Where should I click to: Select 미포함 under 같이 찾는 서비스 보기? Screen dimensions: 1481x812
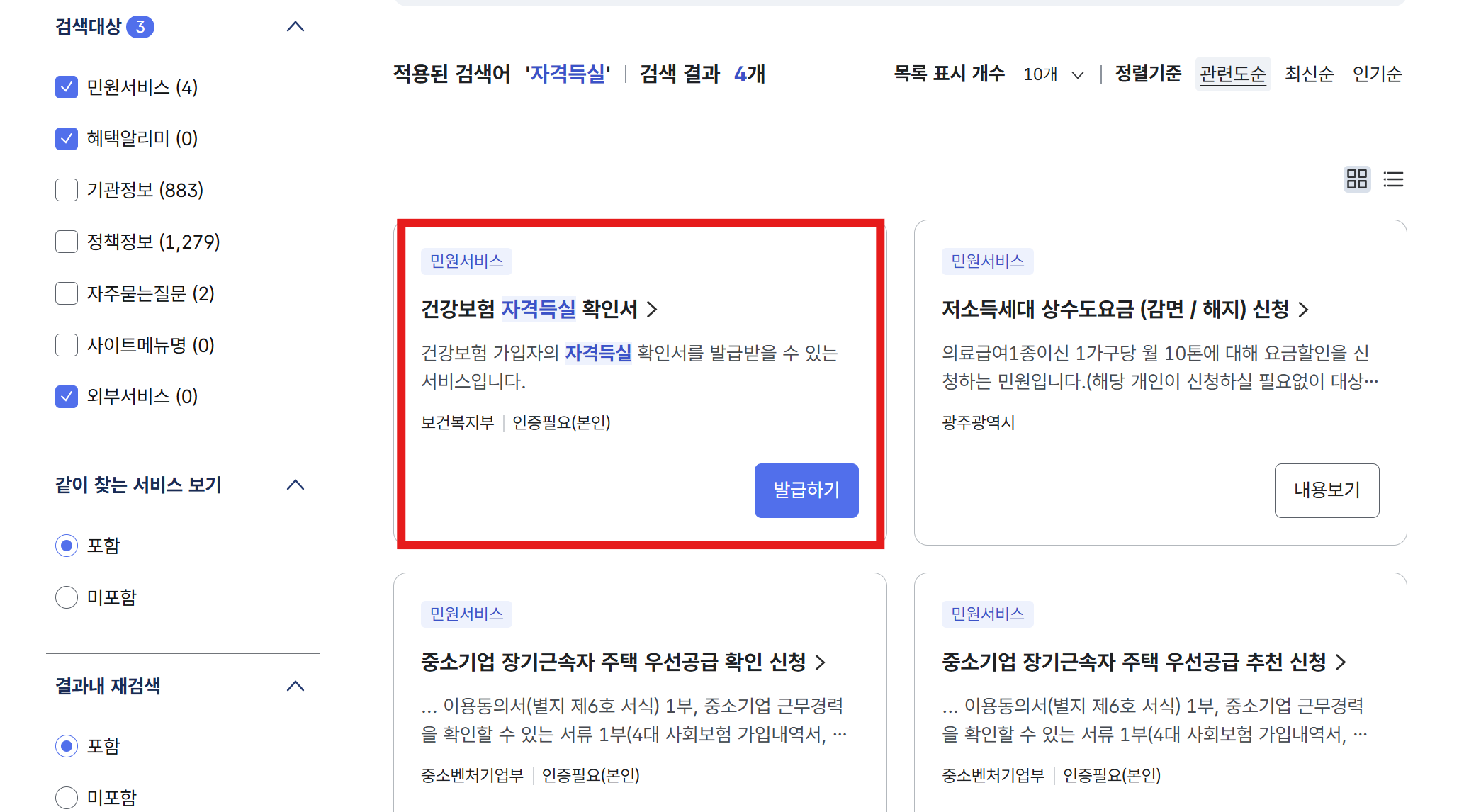click(x=67, y=597)
